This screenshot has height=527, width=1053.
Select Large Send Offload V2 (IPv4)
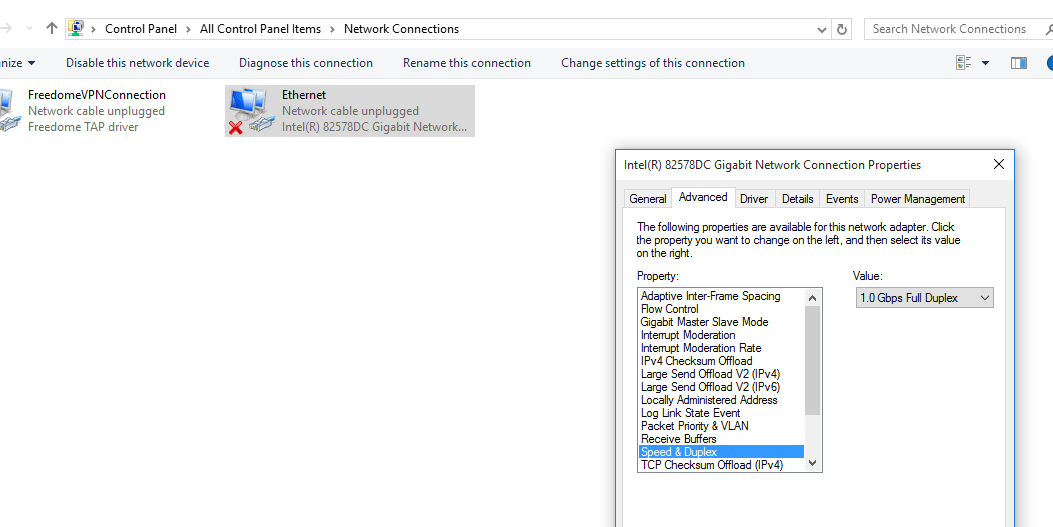pos(721,374)
